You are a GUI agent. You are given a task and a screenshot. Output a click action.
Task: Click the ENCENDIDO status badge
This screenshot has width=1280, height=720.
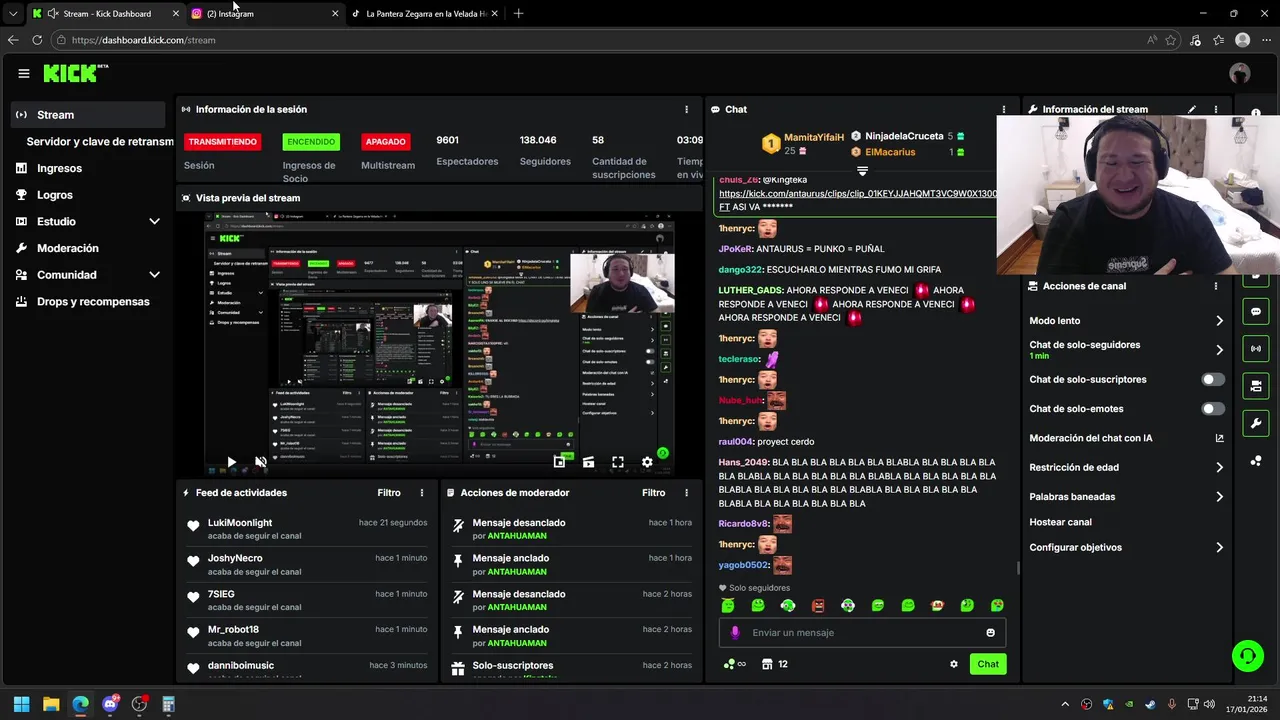[311, 142]
